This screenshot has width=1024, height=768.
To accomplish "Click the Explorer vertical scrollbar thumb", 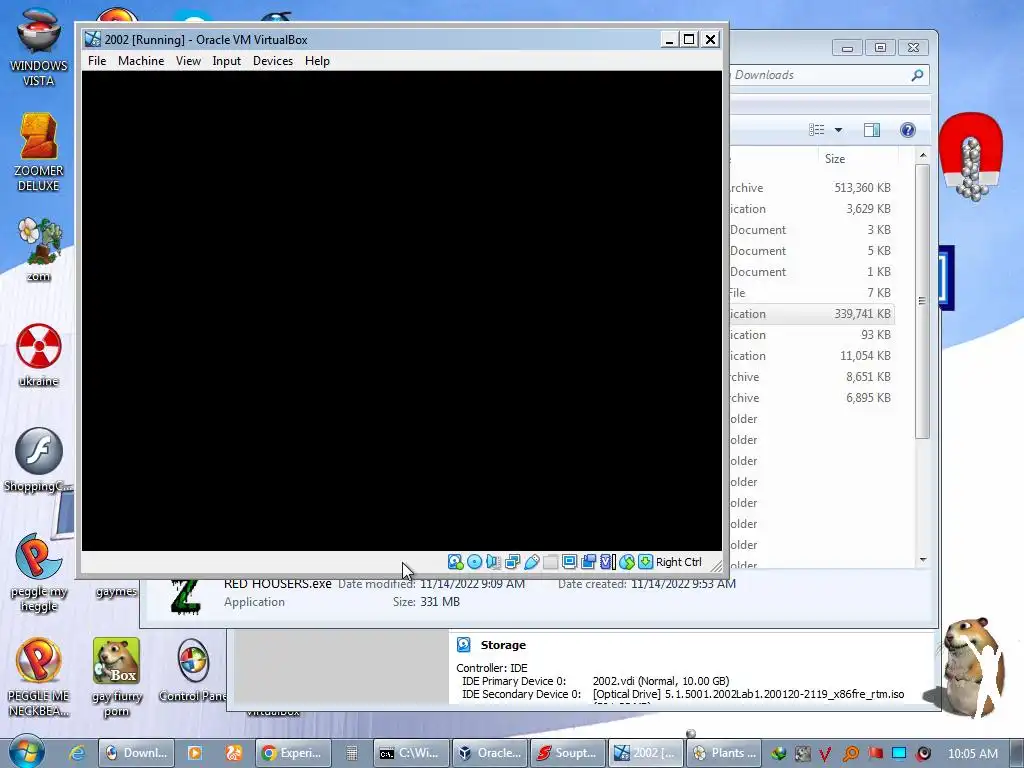I will click(x=923, y=300).
